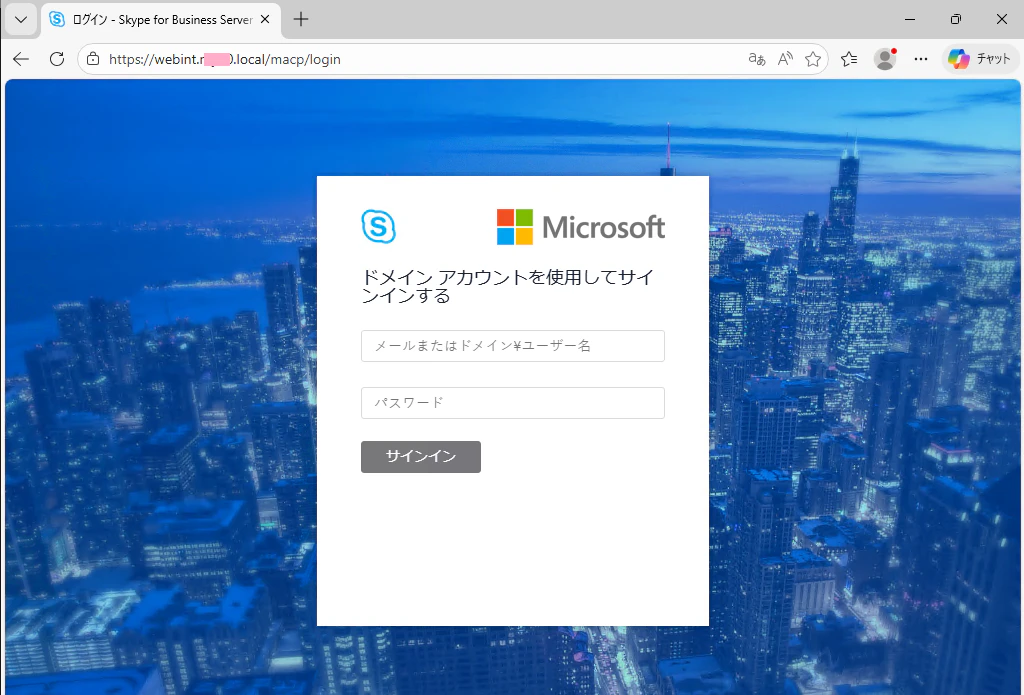Minimize the browser window
The height and width of the screenshot is (695, 1024).
(x=910, y=20)
